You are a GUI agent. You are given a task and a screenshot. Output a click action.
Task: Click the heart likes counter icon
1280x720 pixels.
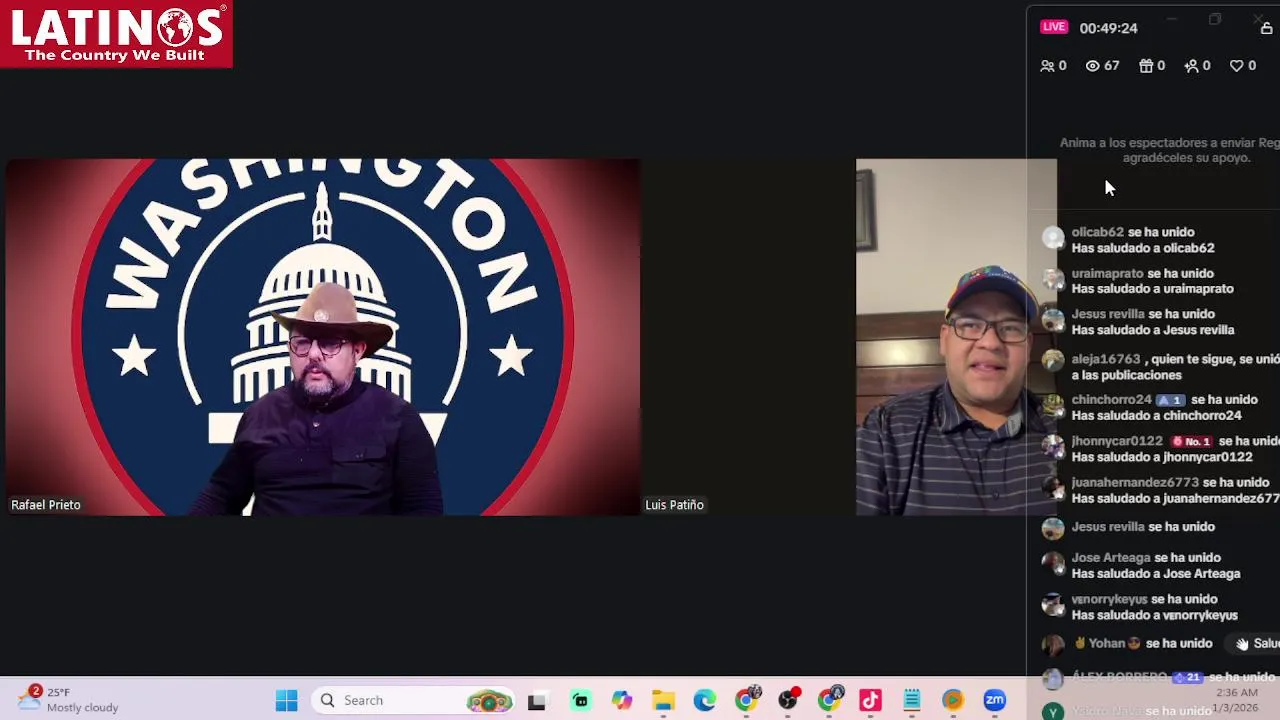1236,66
